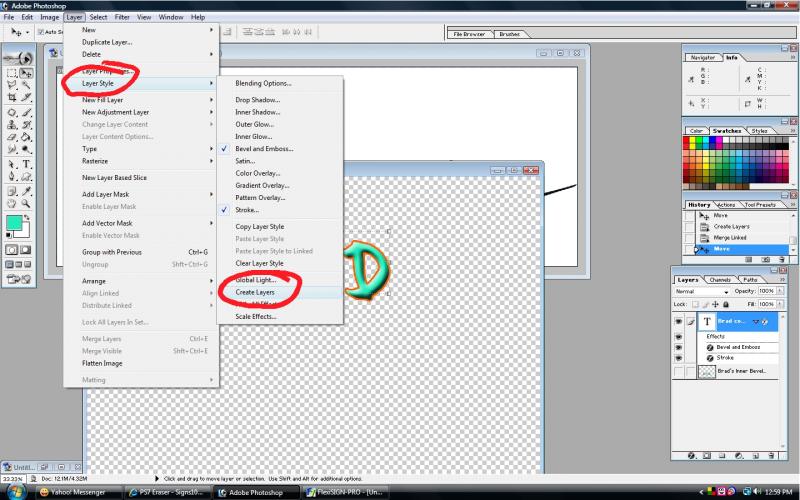Toggle visibility of the Effects row

pyautogui.click(x=678, y=337)
